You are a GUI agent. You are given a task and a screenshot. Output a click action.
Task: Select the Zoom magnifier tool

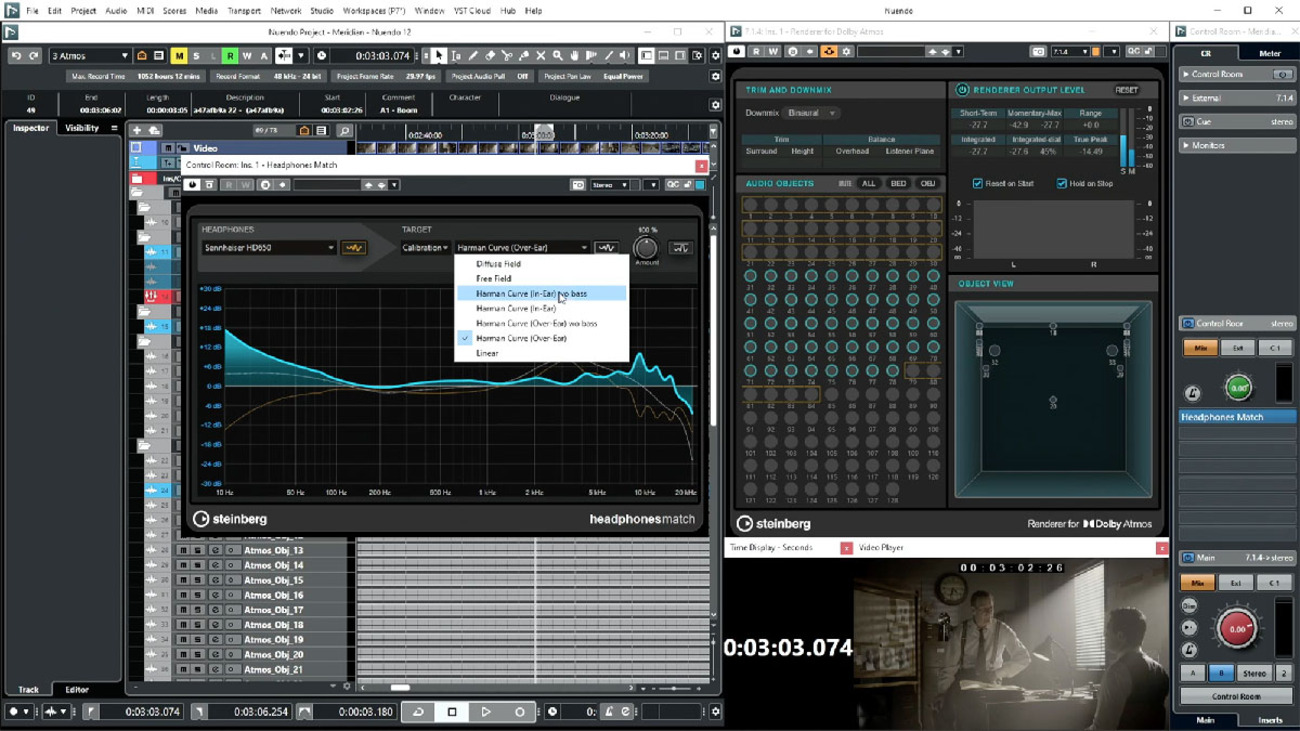point(557,56)
